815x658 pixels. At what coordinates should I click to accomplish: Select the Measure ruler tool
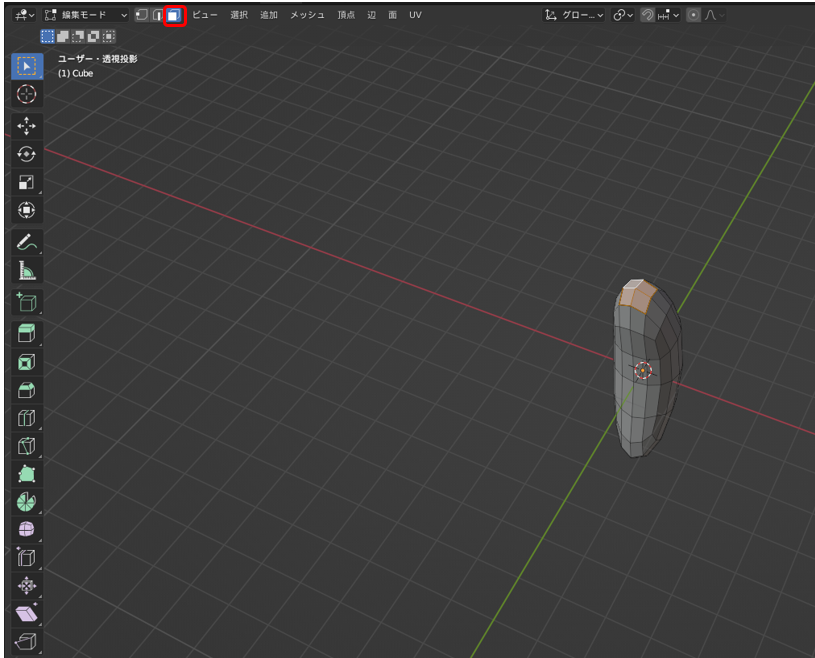(x=27, y=270)
